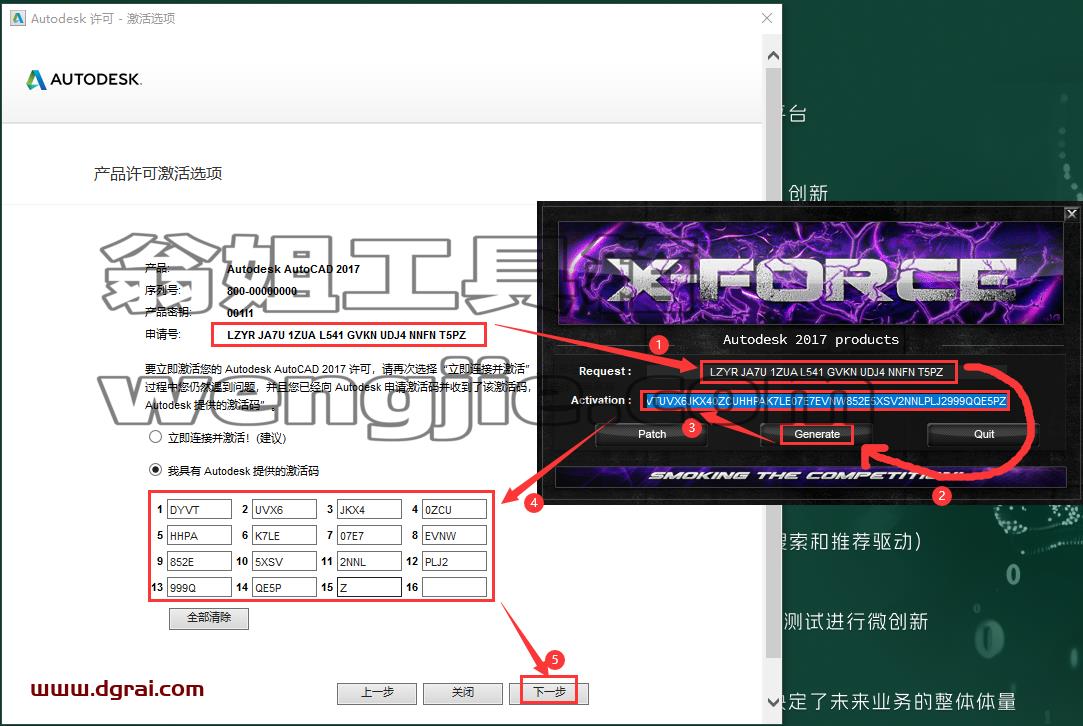Click the AUTODESK logo in the header

(x=84, y=79)
